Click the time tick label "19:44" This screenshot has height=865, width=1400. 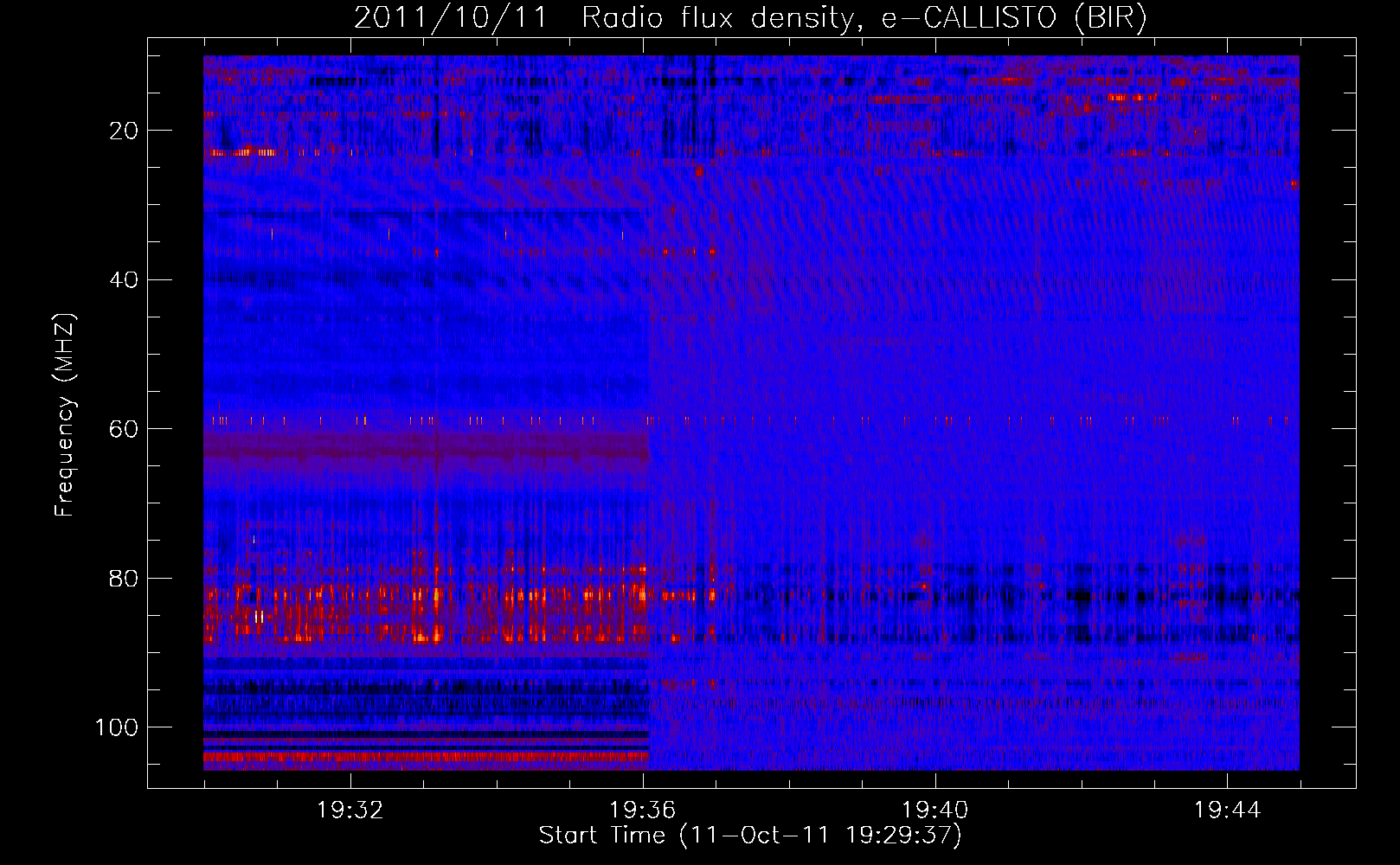[x=1228, y=811]
